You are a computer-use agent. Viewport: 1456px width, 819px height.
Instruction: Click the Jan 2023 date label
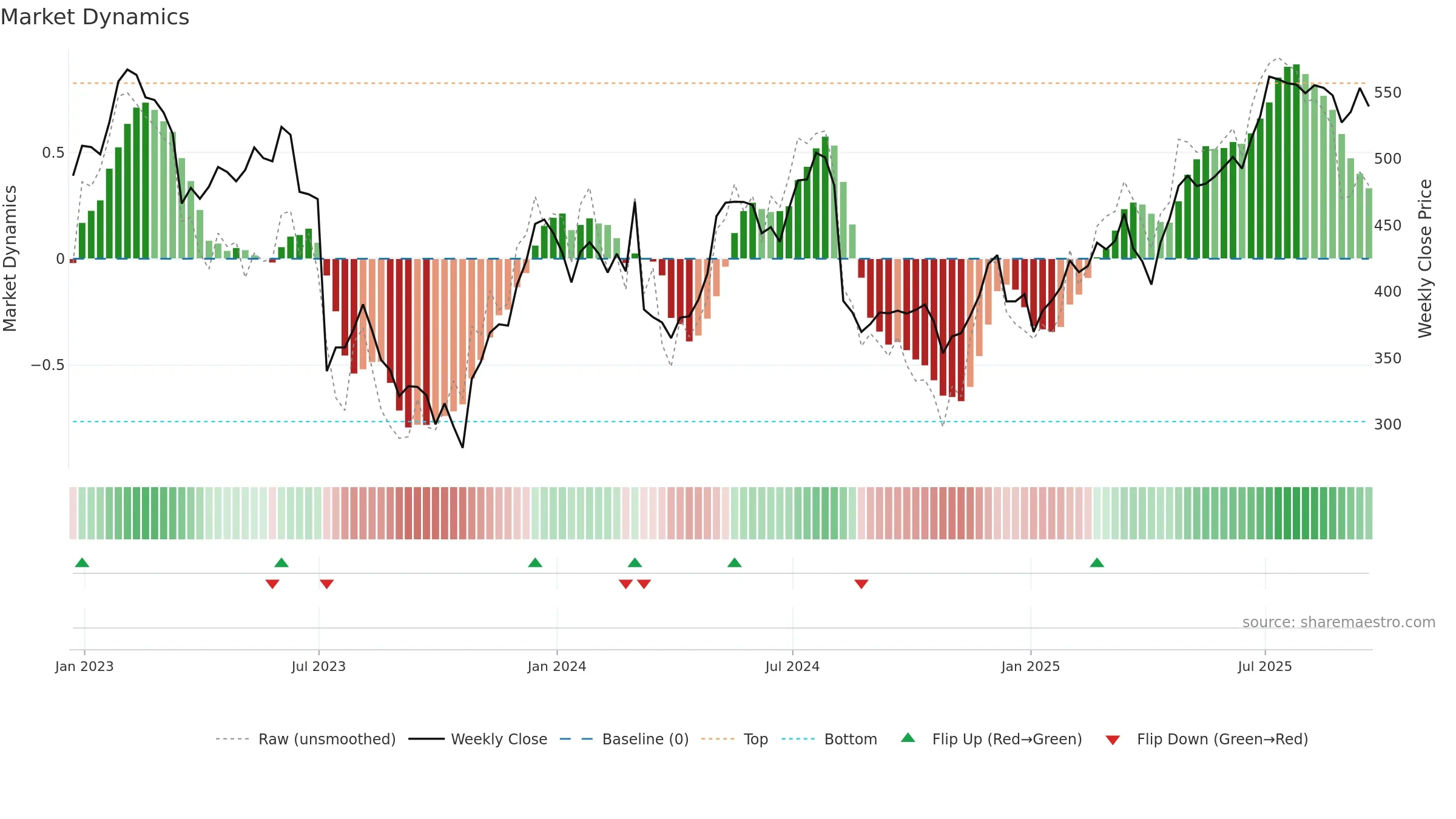point(84,666)
